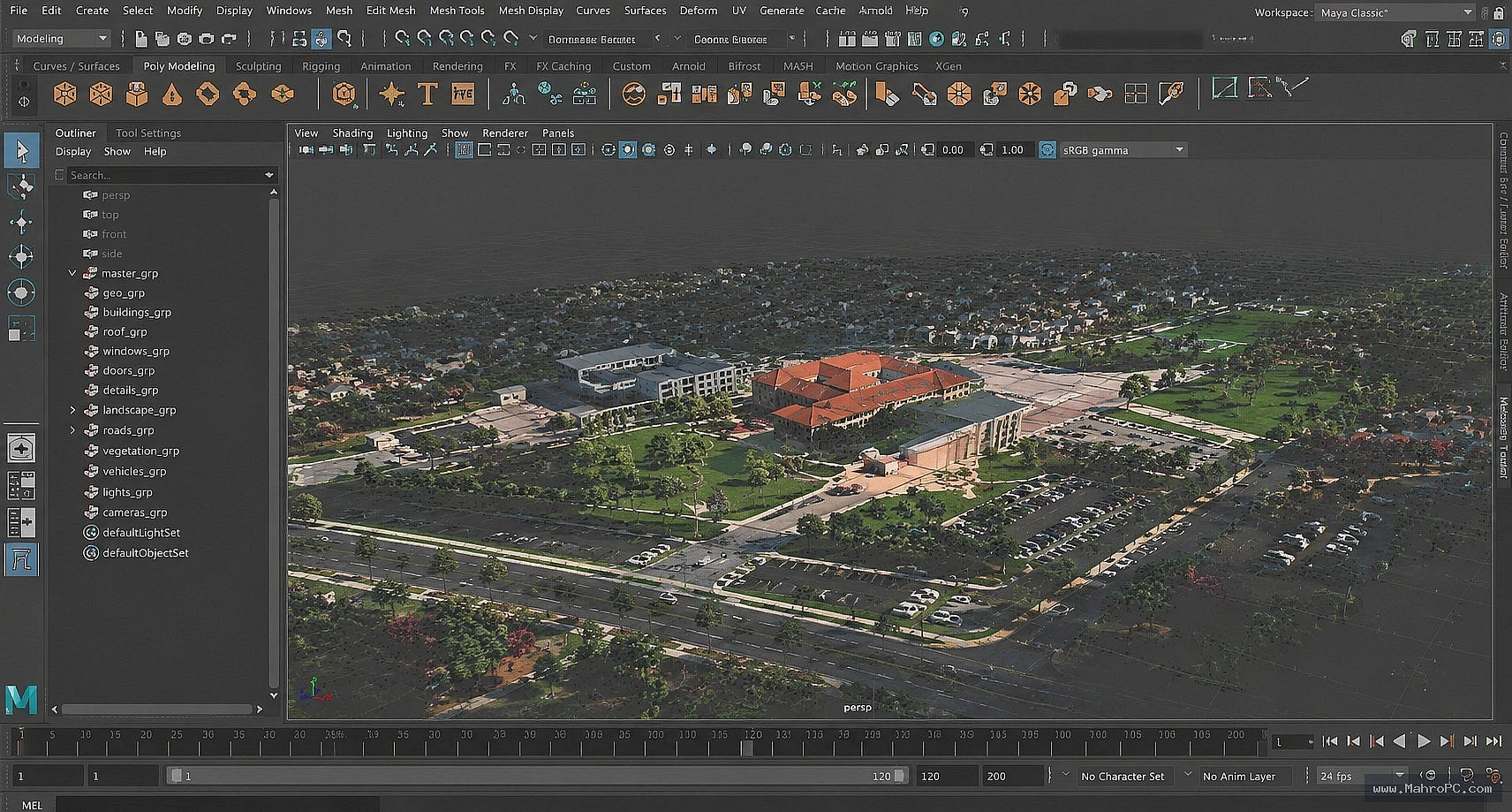Click the polygon Type text T icon
Viewport: 1512px width, 812px height.
(427, 94)
